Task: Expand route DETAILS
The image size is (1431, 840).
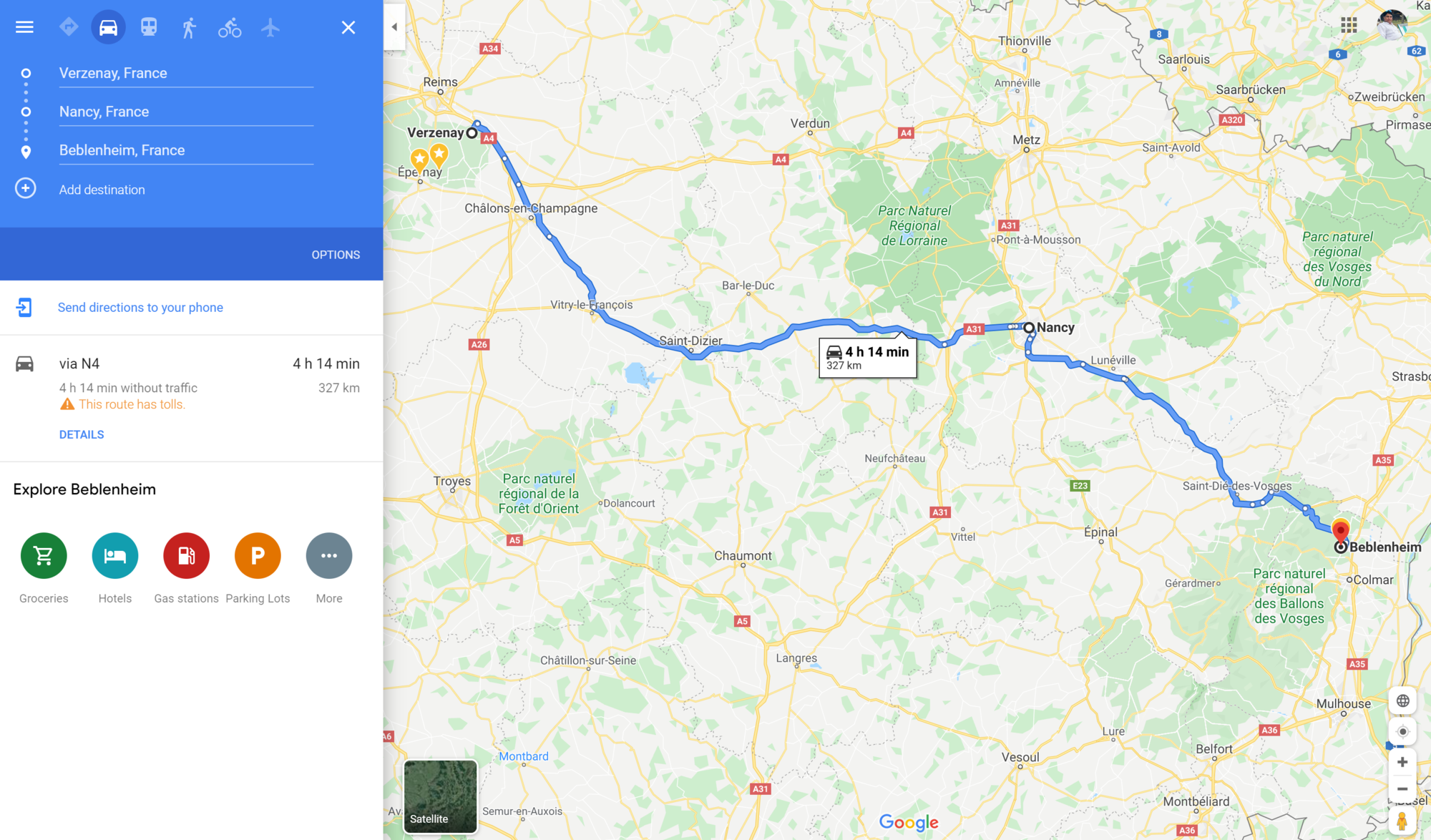Action: [82, 434]
